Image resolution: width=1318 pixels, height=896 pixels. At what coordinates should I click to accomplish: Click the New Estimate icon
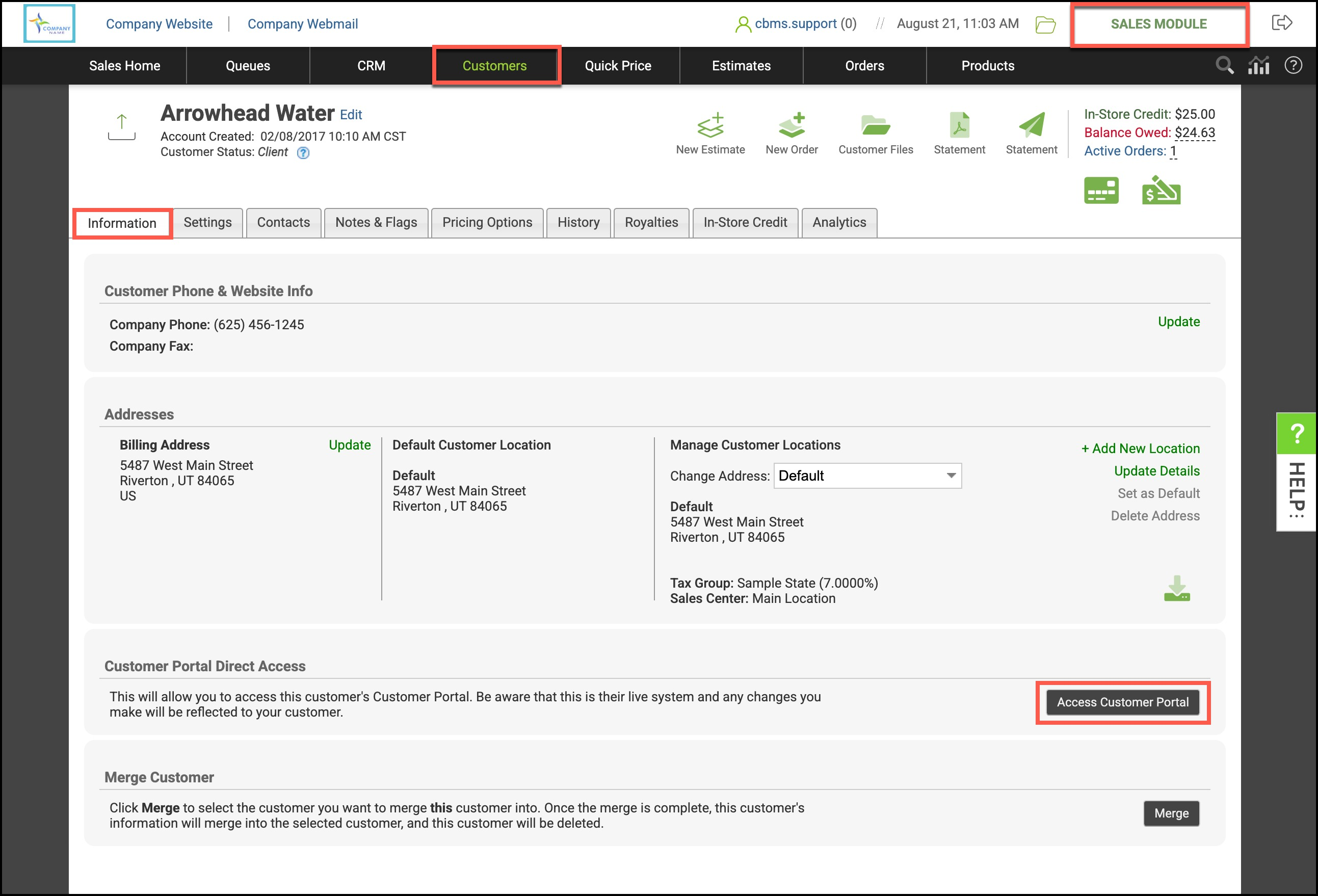[710, 125]
